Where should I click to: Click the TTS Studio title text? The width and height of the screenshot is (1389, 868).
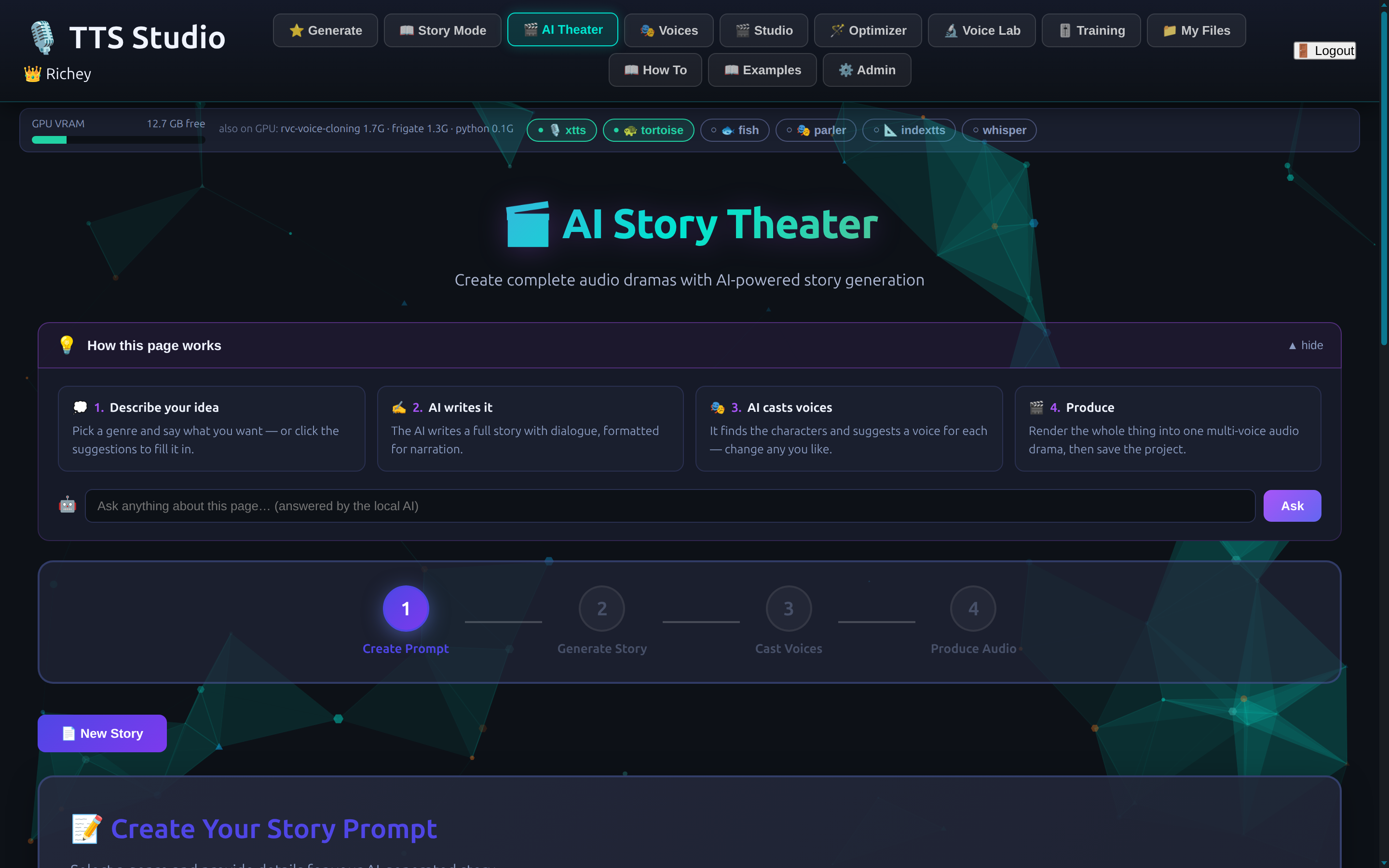pyautogui.click(x=147, y=37)
